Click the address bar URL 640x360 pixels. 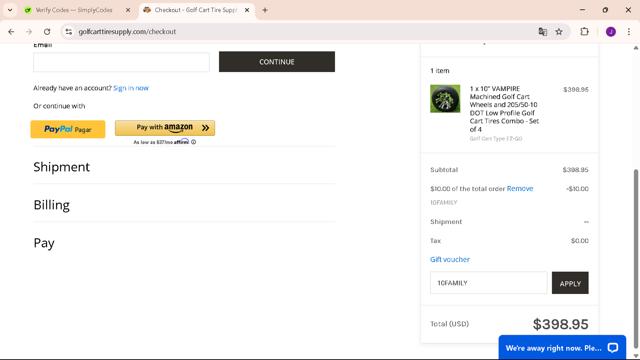tap(127, 31)
